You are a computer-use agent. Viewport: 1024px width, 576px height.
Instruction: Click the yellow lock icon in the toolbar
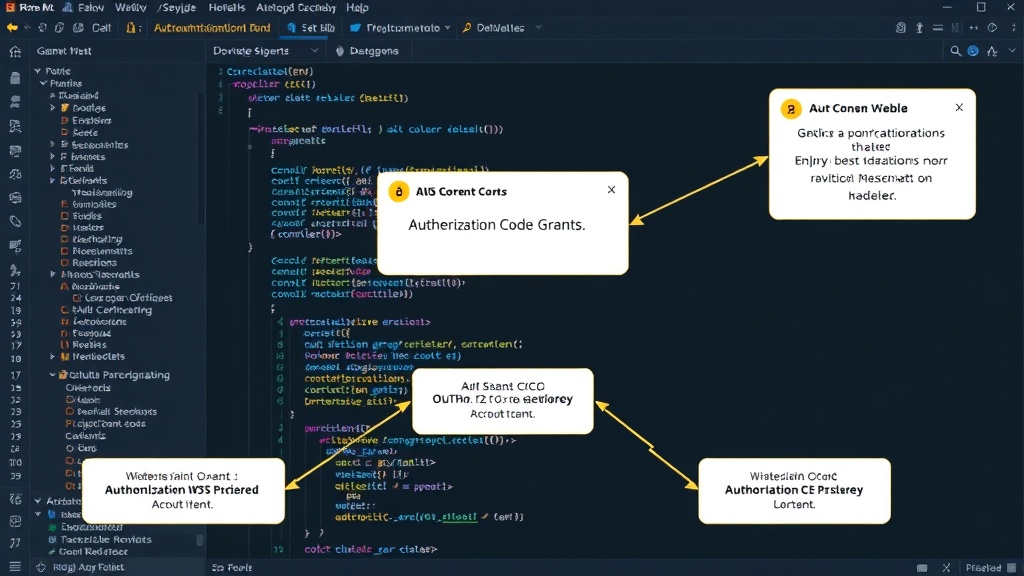tap(131, 28)
